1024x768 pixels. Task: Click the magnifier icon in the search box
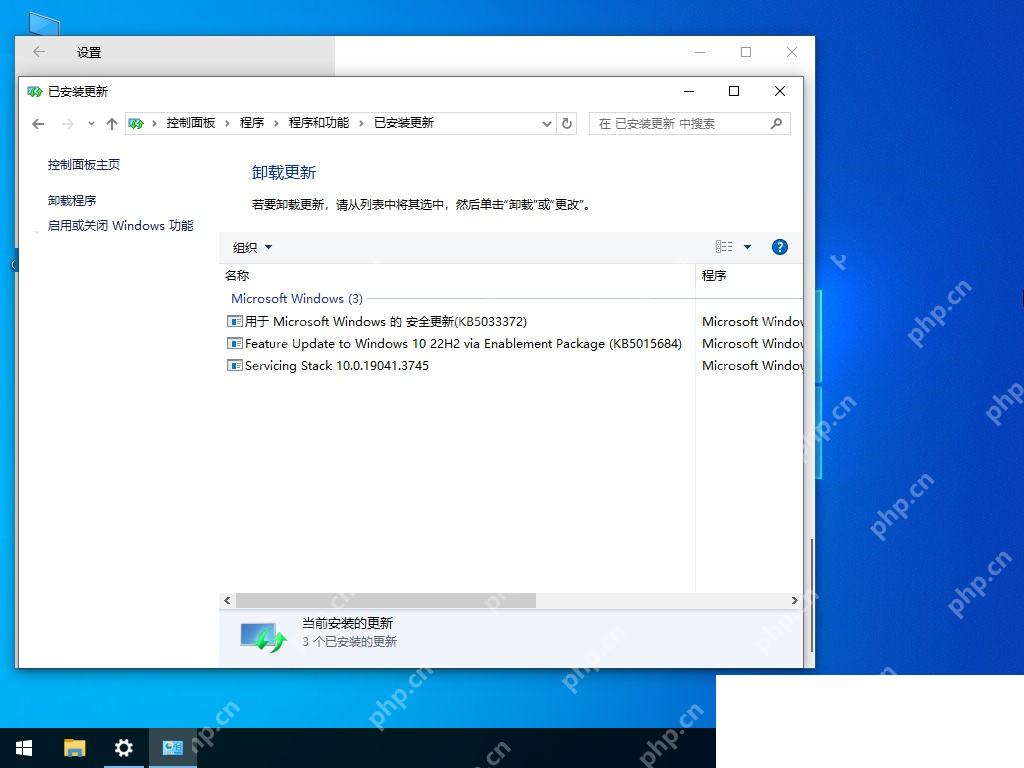tap(776, 123)
